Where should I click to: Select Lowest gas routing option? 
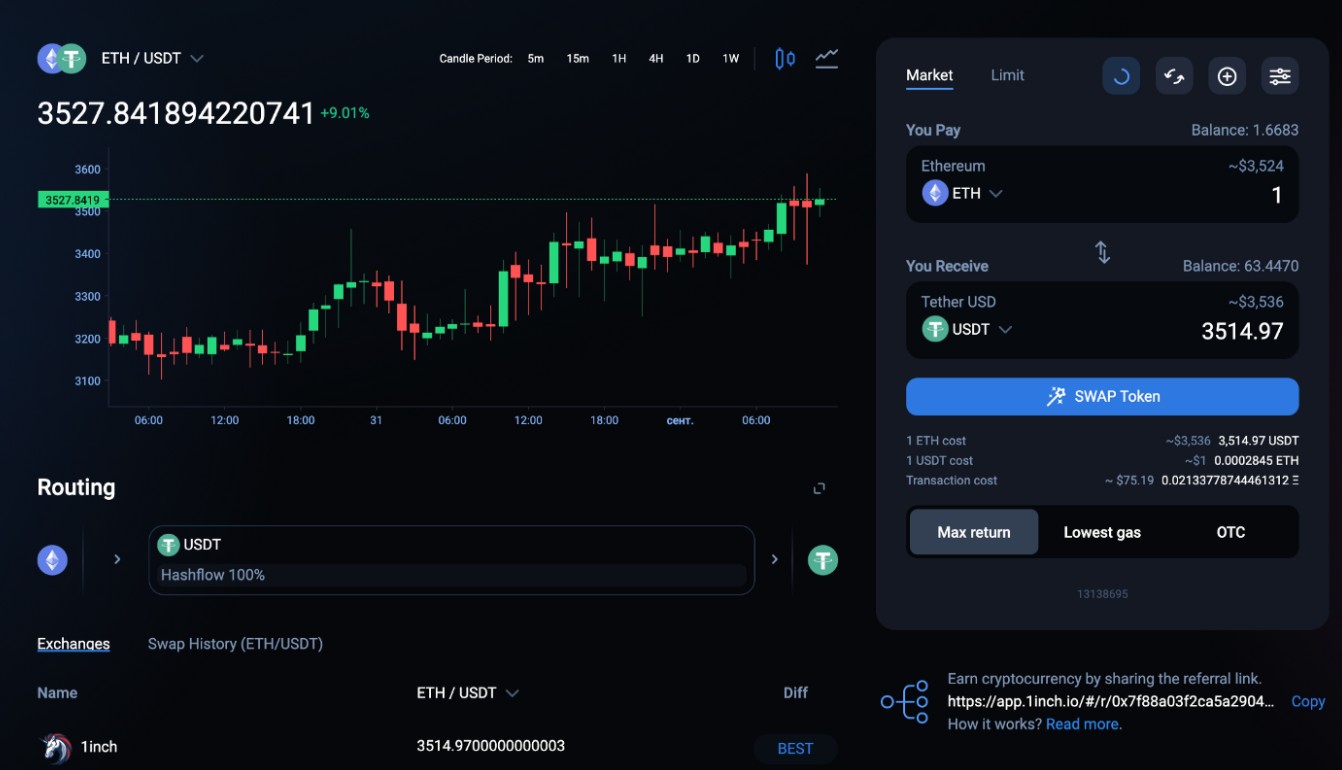click(x=1102, y=532)
